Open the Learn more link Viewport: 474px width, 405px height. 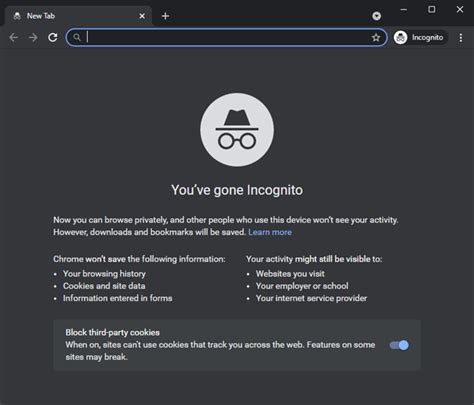pyautogui.click(x=270, y=232)
